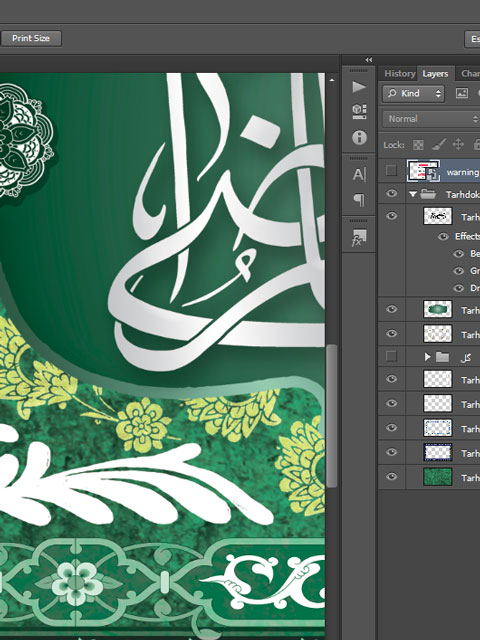Open the Normal blend mode dropdown
The image size is (480, 640).
tap(431, 119)
